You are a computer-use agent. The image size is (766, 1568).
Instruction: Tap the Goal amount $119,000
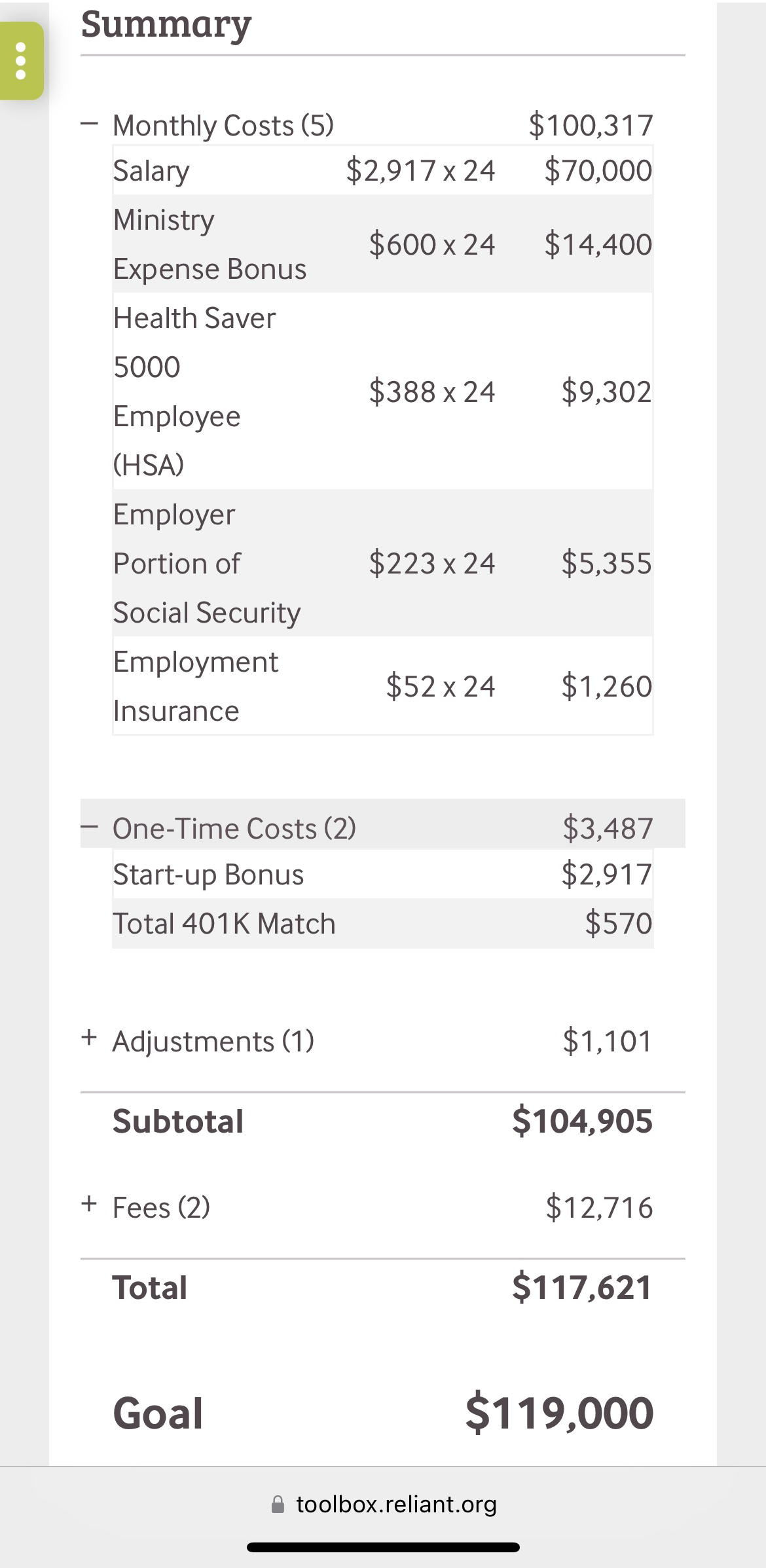tap(559, 1413)
